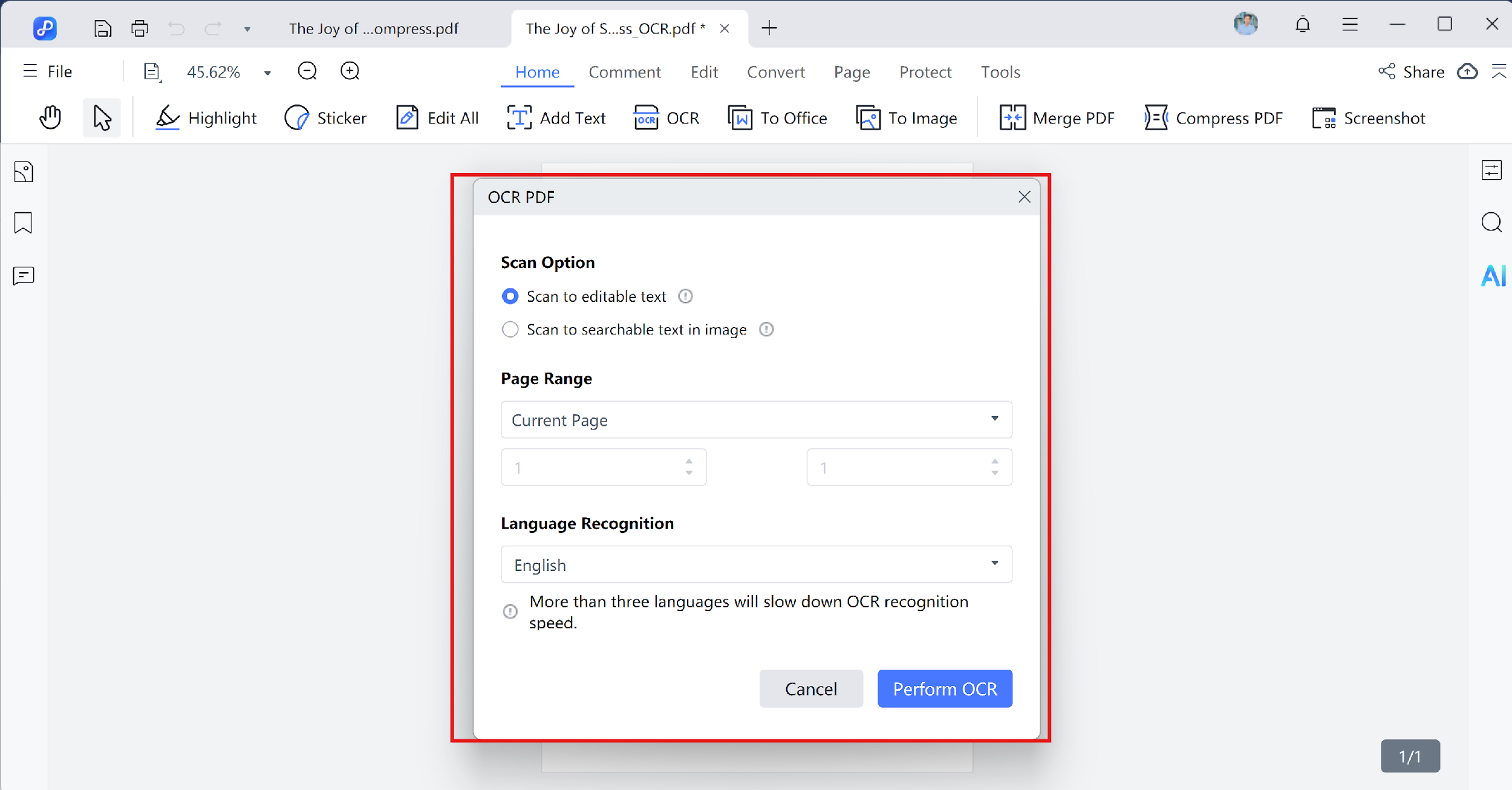
Task: Open the comments sidebar panel
Action: 23,276
